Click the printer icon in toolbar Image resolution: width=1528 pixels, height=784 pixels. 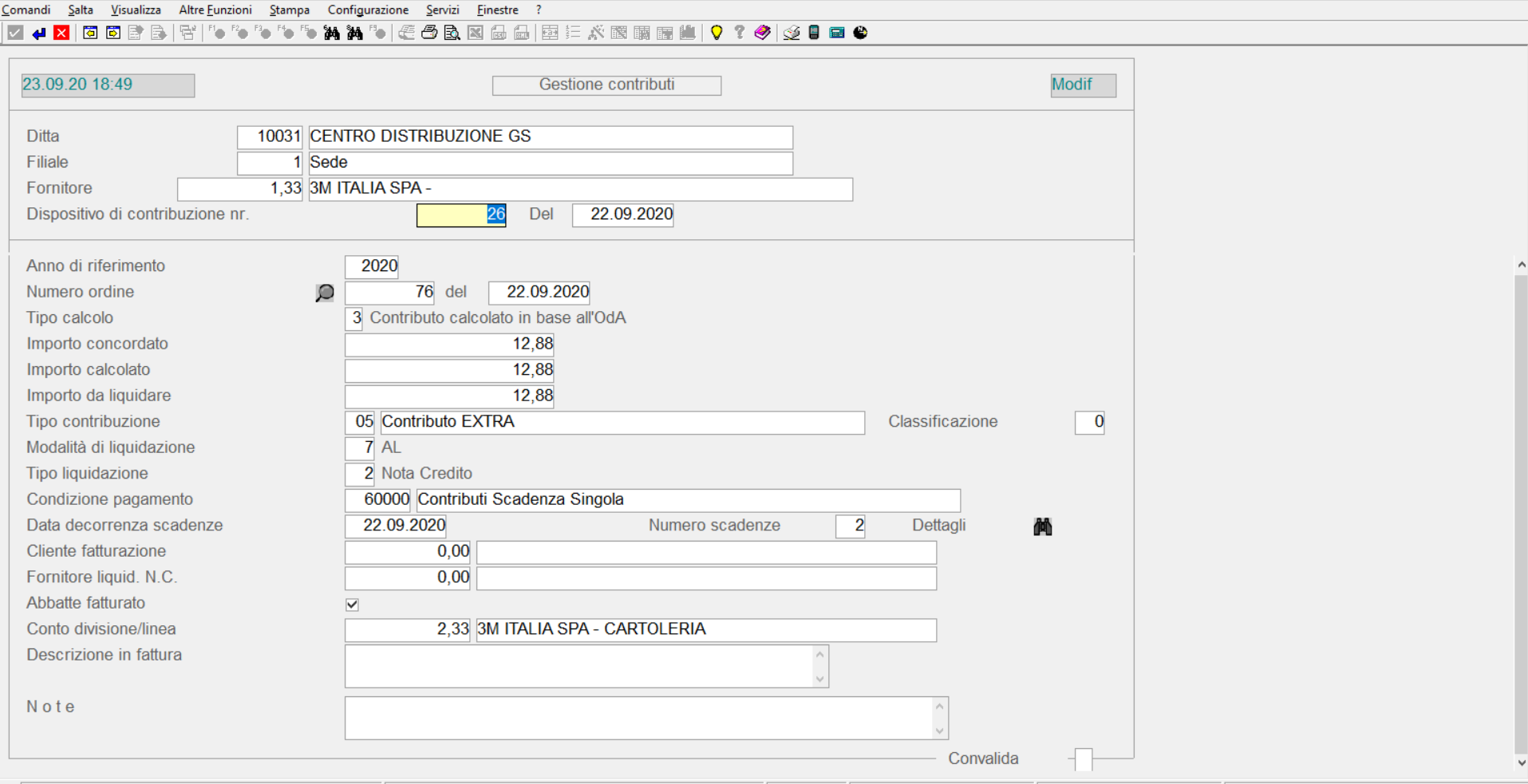(429, 33)
